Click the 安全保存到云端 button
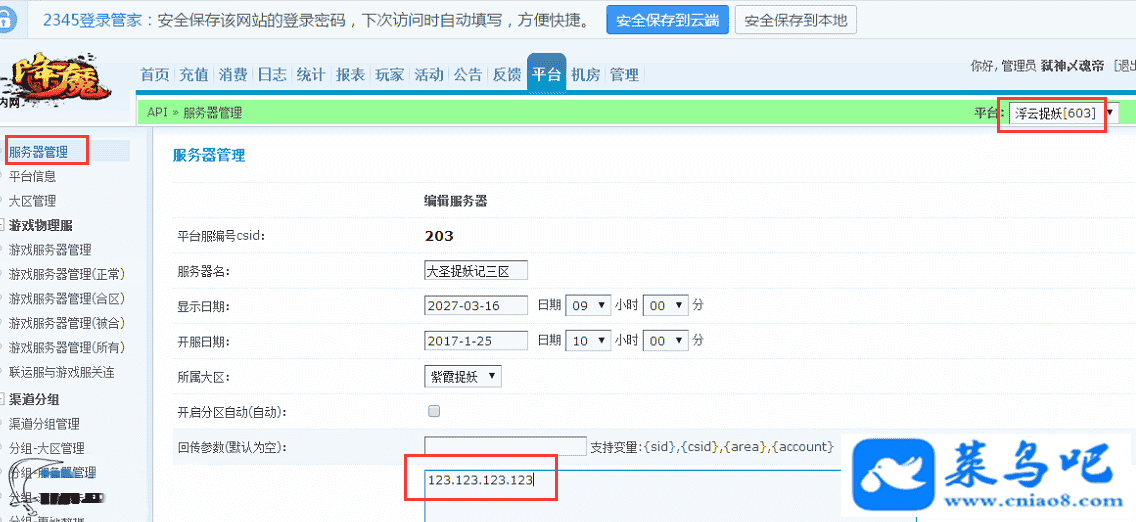Image resolution: width=1136 pixels, height=522 pixels. [666, 20]
